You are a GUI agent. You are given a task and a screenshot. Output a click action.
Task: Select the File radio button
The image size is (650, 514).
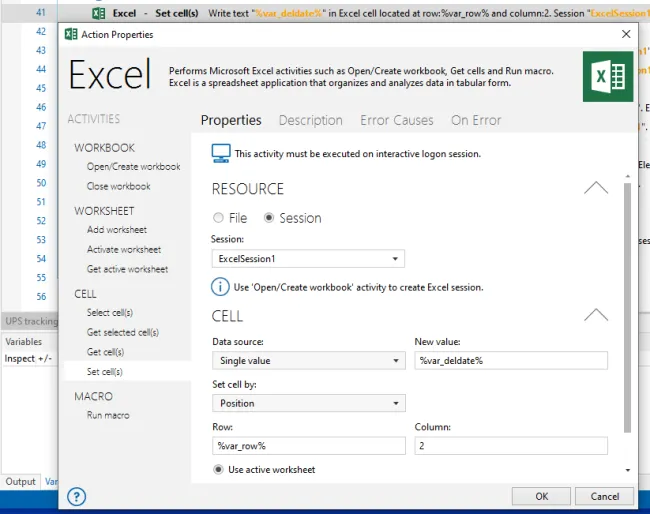tap(219, 218)
